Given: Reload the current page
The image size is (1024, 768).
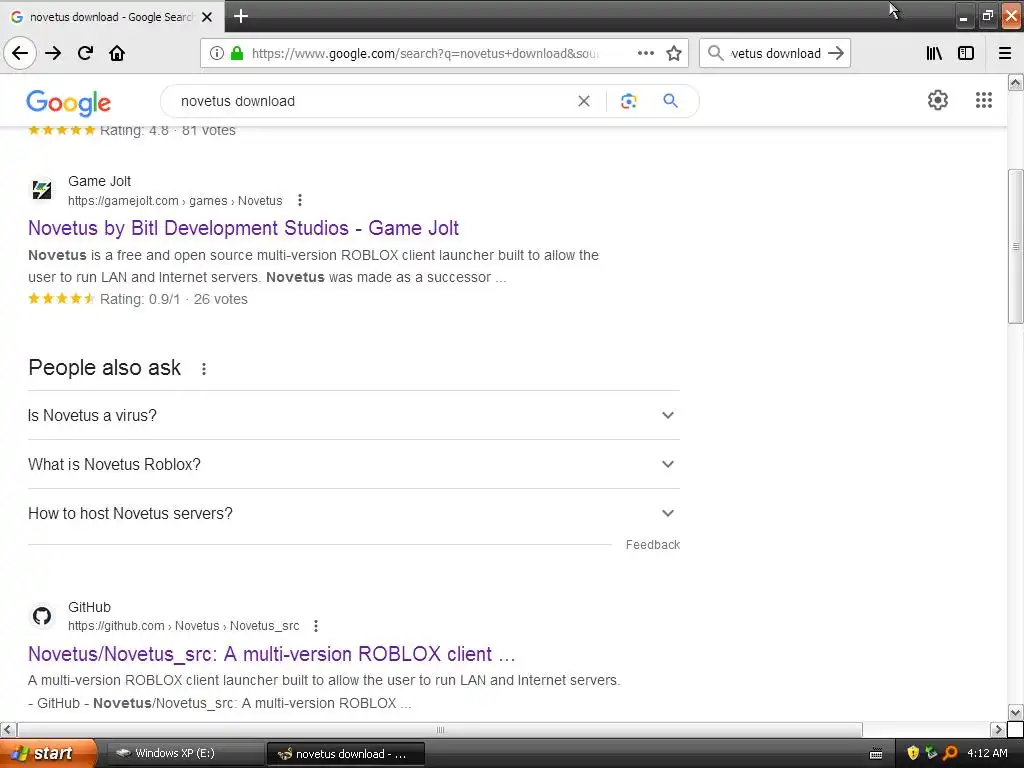Looking at the screenshot, I should pos(85,54).
